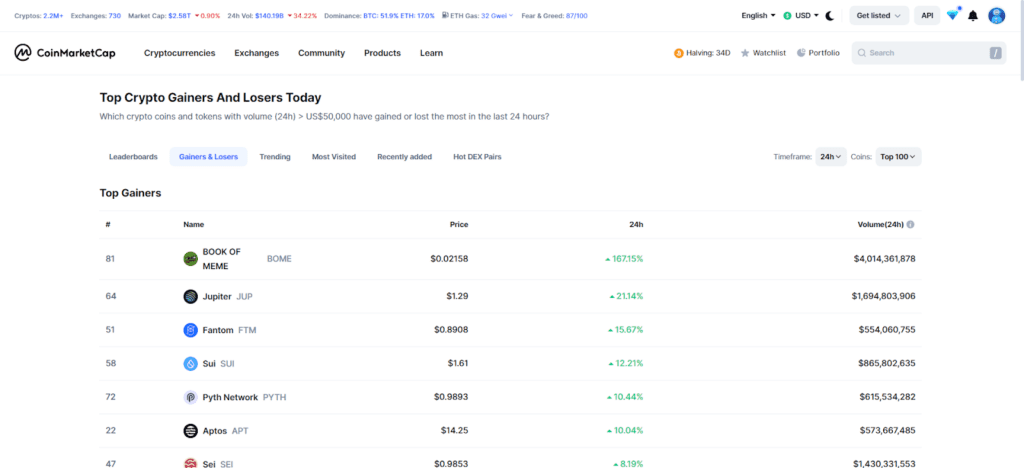Screen dimensions: 1024x468
Task: Open the Cryptocurrencies menu
Action: pos(180,53)
